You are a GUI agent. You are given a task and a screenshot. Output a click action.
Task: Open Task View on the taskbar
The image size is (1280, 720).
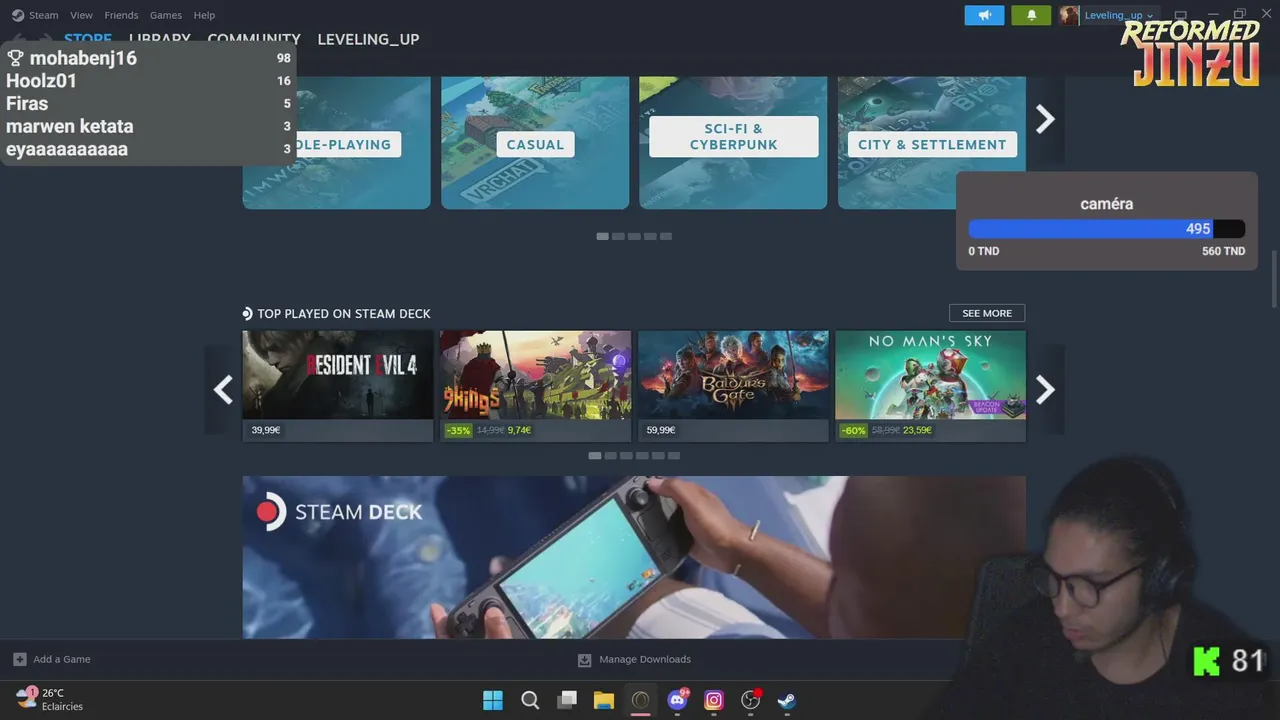567,700
